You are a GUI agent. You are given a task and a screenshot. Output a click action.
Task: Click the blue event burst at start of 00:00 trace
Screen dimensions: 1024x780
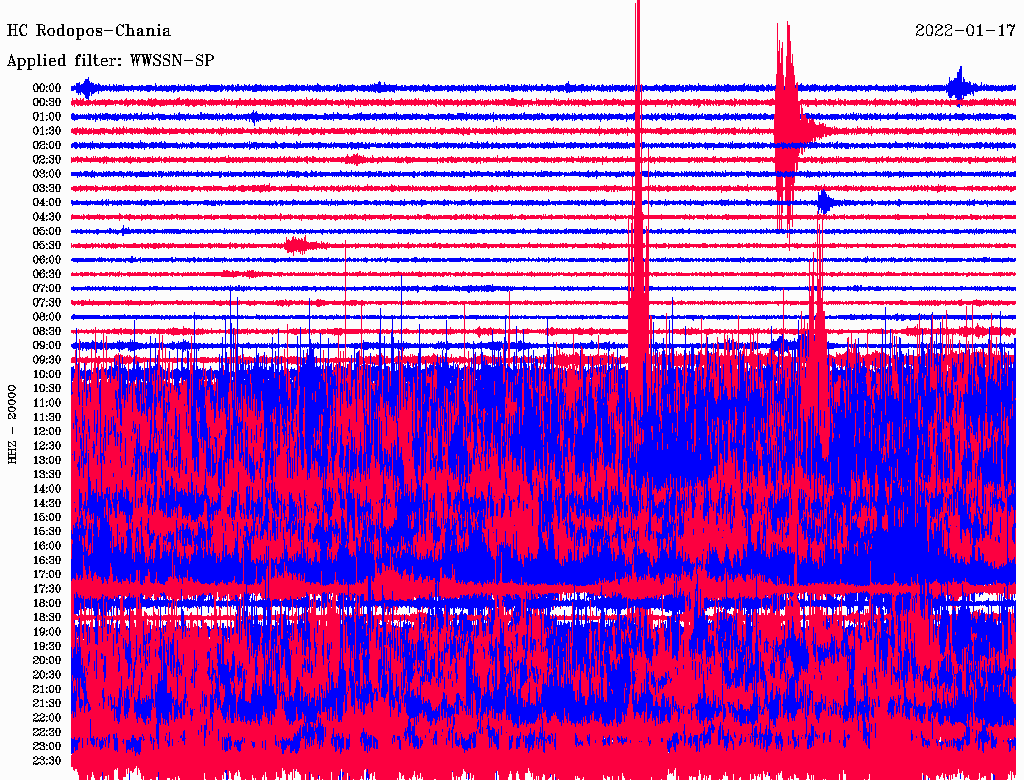click(87, 88)
